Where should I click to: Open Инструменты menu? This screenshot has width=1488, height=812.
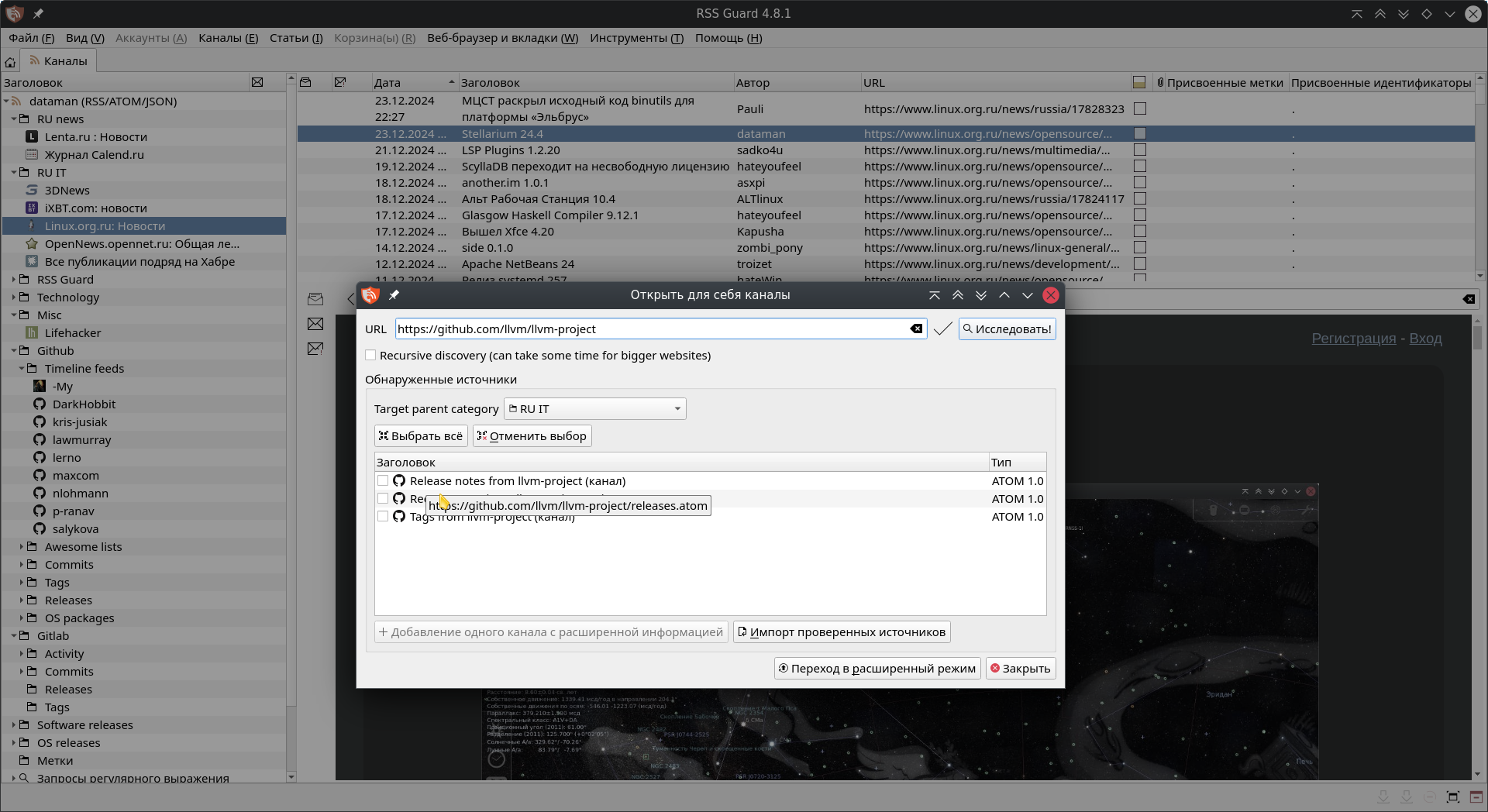[637, 38]
